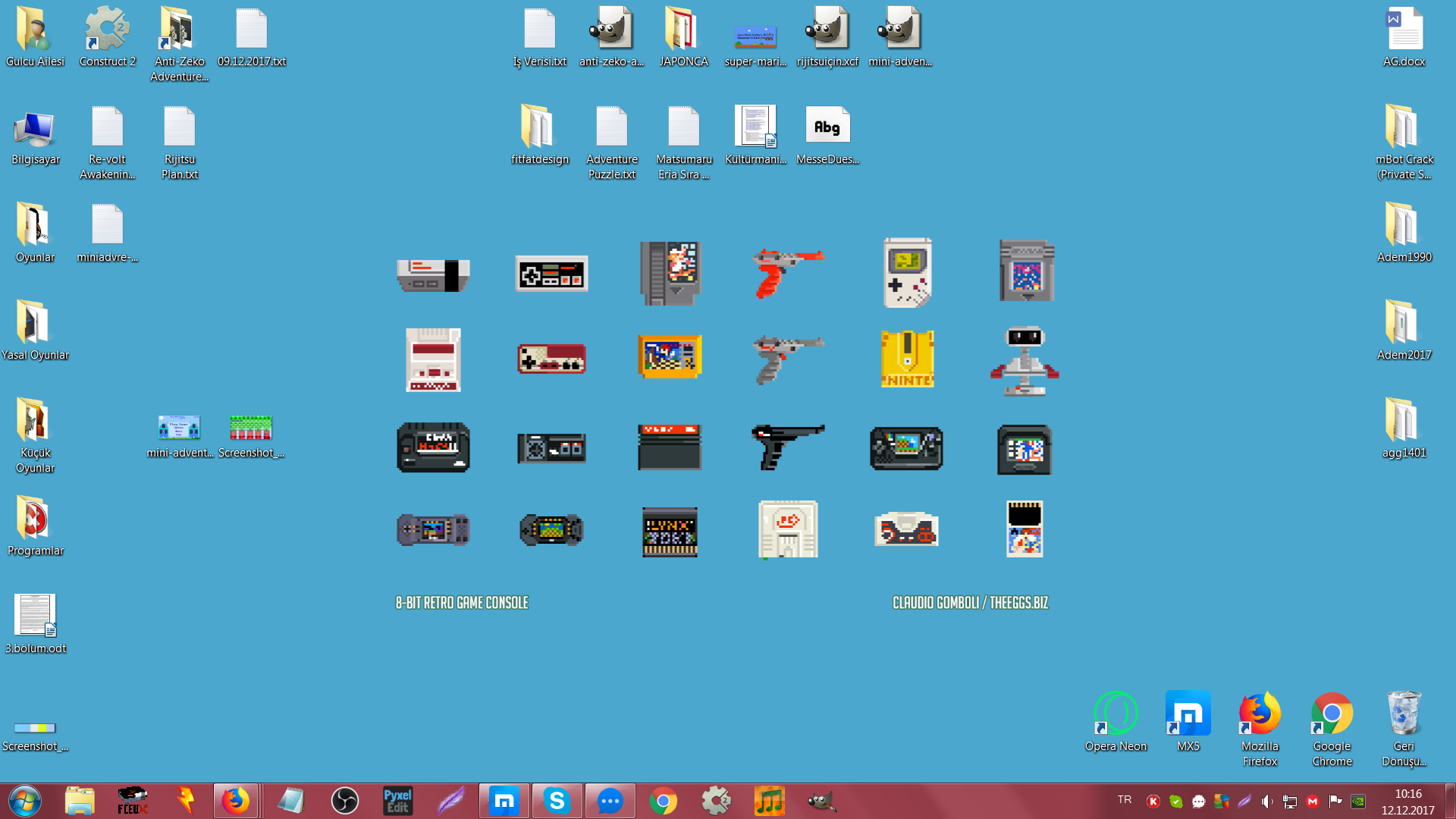Open music player in taskbar
Screen dimensions: 1456x819
(x=770, y=801)
